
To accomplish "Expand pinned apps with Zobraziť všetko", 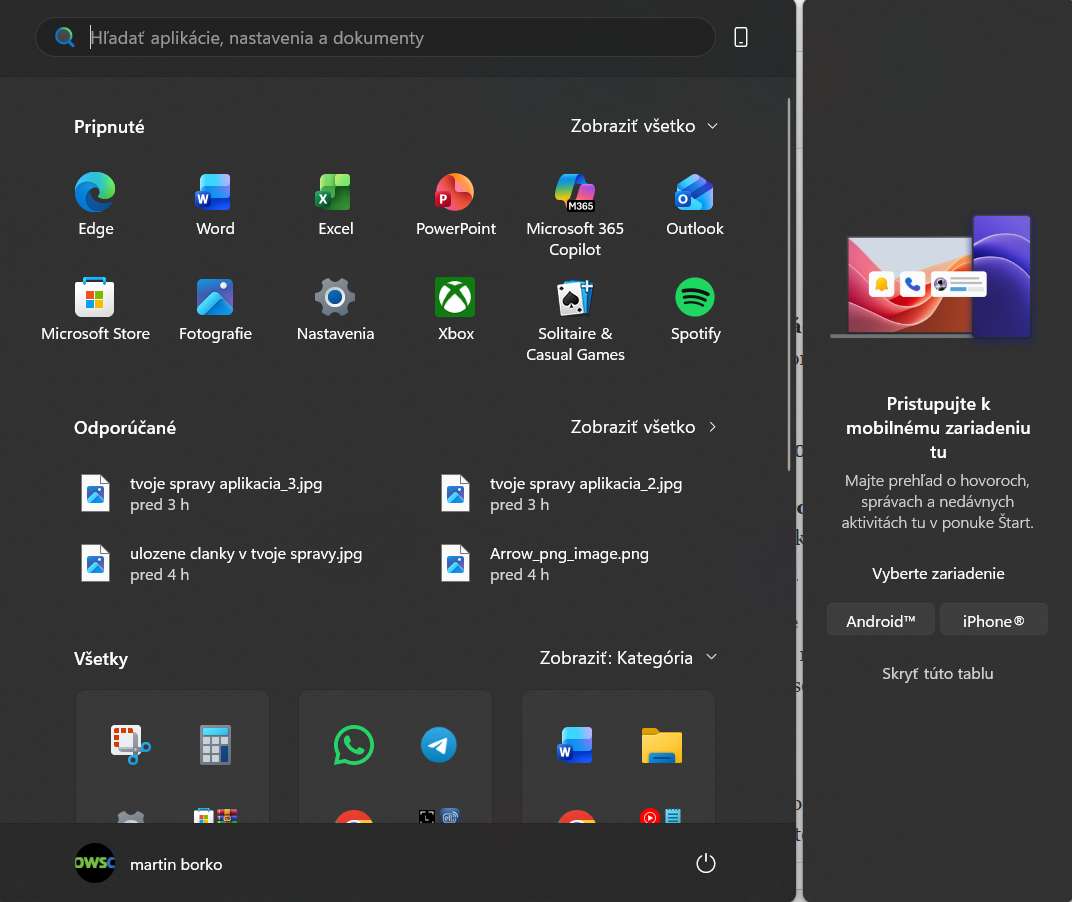I will [x=644, y=126].
